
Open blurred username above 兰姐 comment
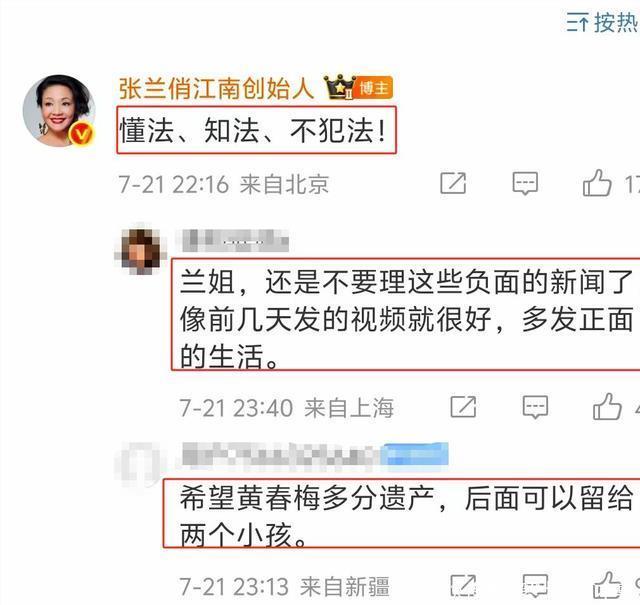pyautogui.click(x=233, y=241)
